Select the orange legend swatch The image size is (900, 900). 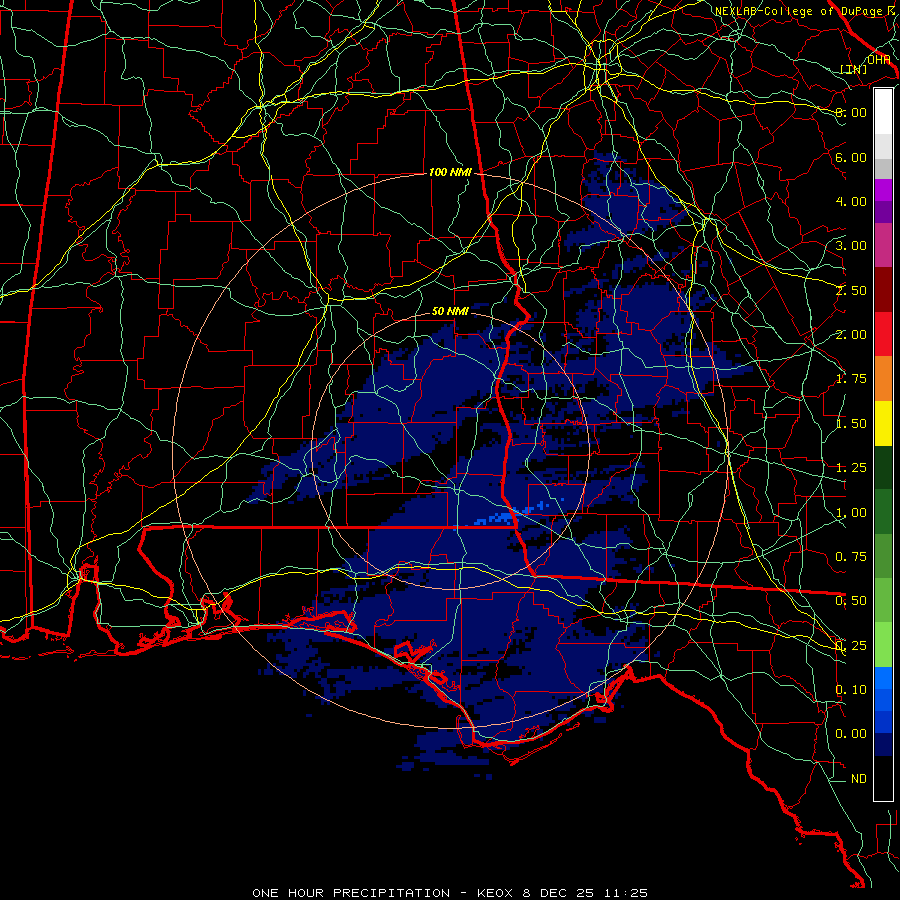point(883,379)
